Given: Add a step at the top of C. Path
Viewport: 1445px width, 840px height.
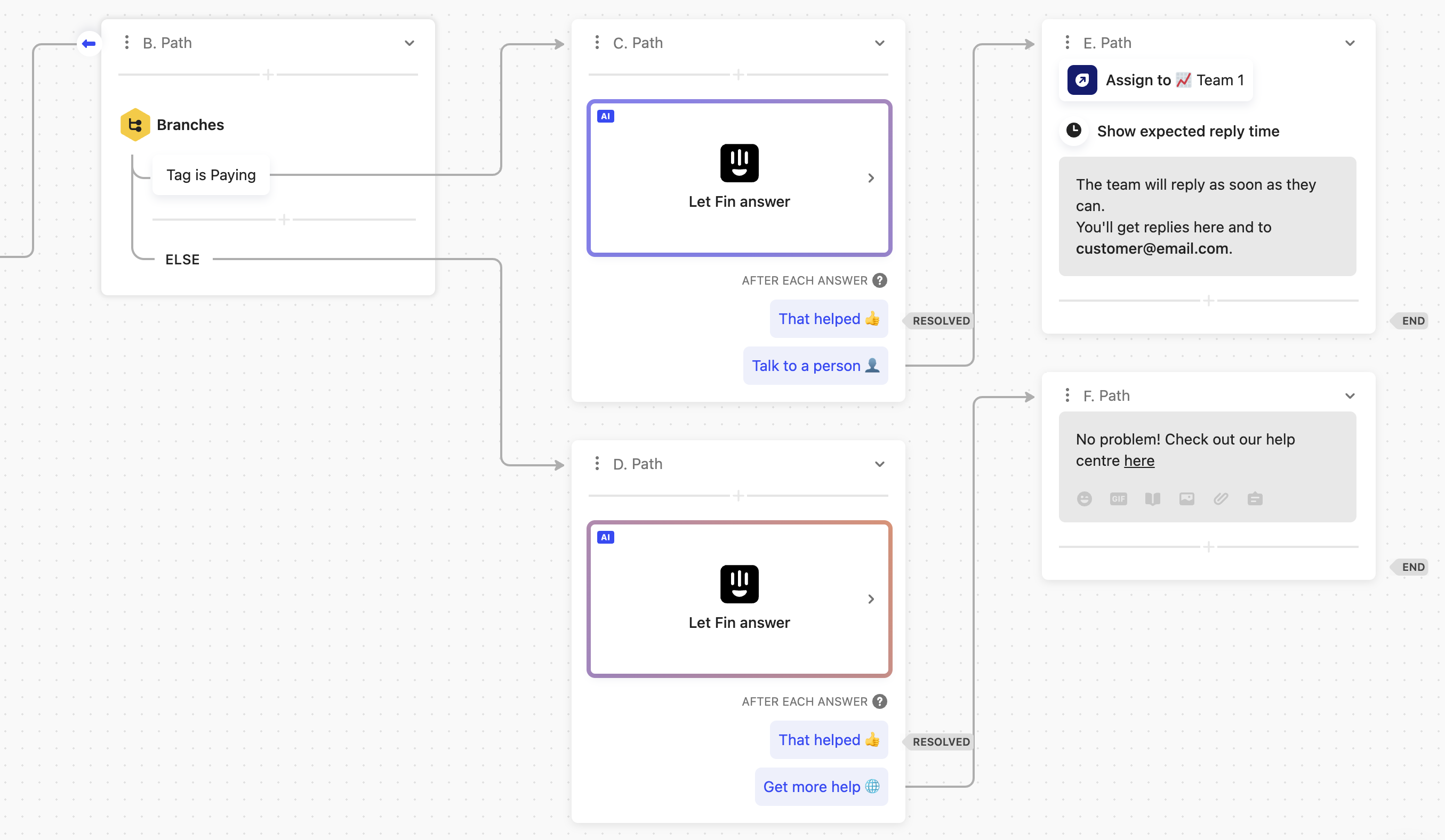Looking at the screenshot, I should click(738, 75).
